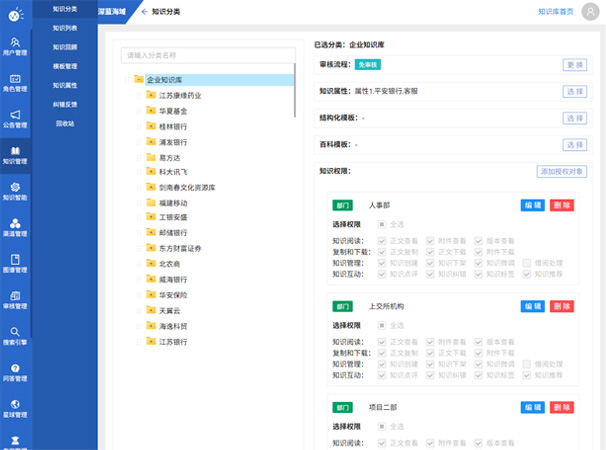
Task: Open 回收站 submenu item
Action: pyautogui.click(x=65, y=123)
